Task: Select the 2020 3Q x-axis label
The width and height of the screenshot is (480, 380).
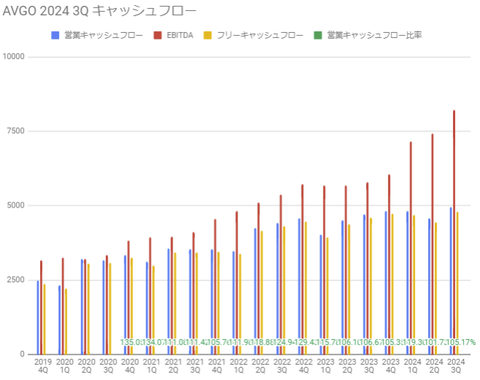Action: pos(108,366)
